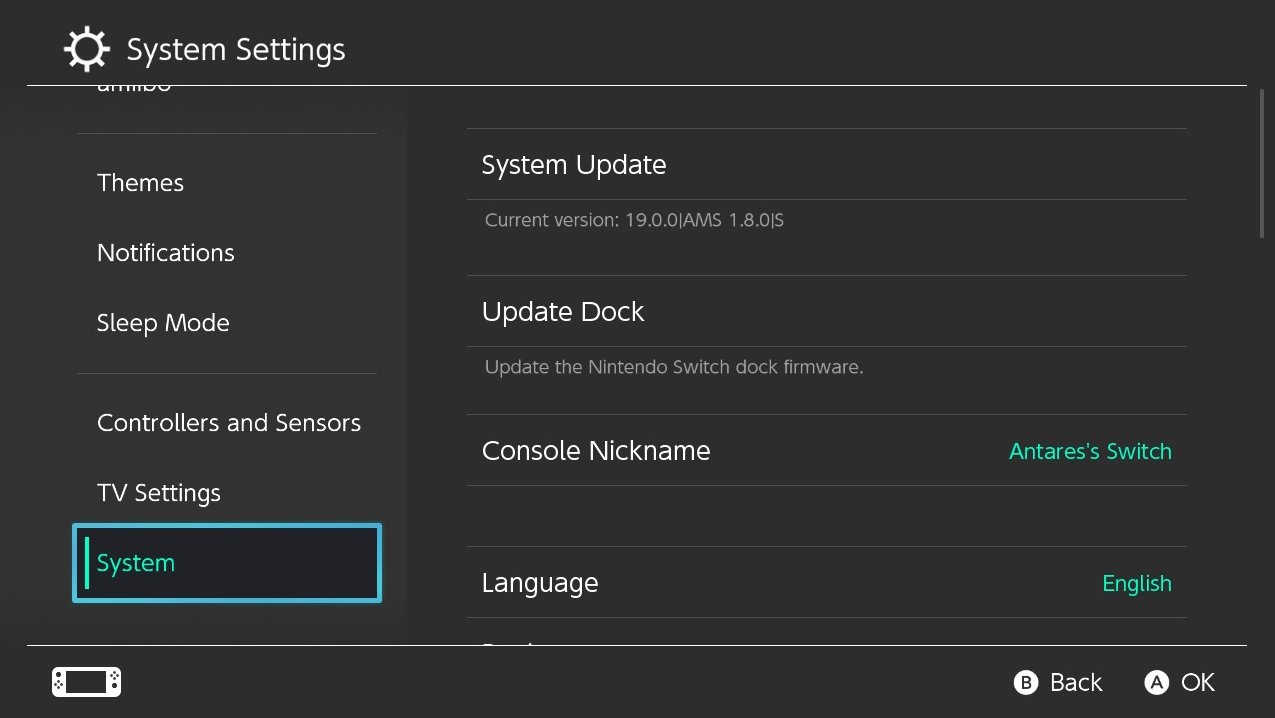Open the Language setting
This screenshot has width=1275, height=718.
[540, 583]
